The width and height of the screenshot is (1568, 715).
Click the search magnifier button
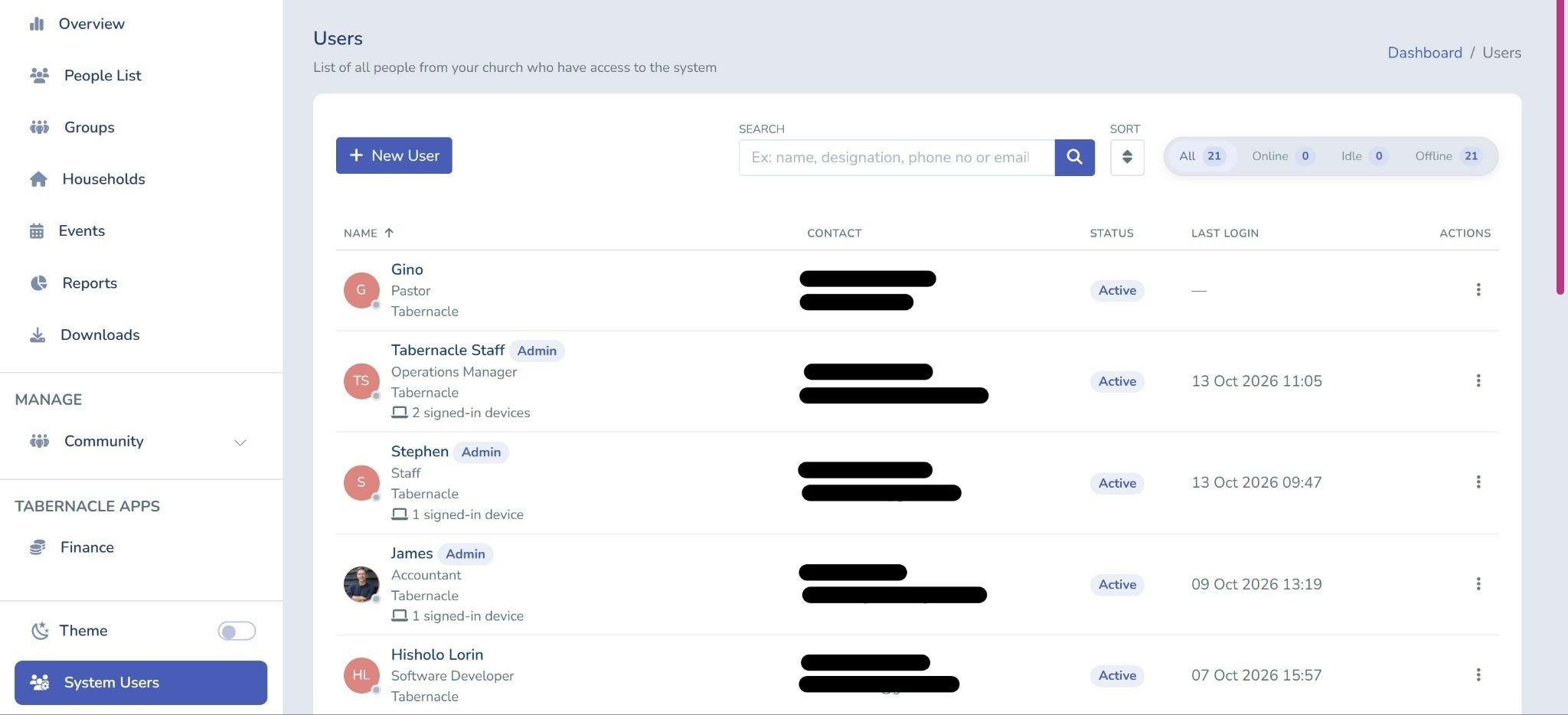point(1074,157)
